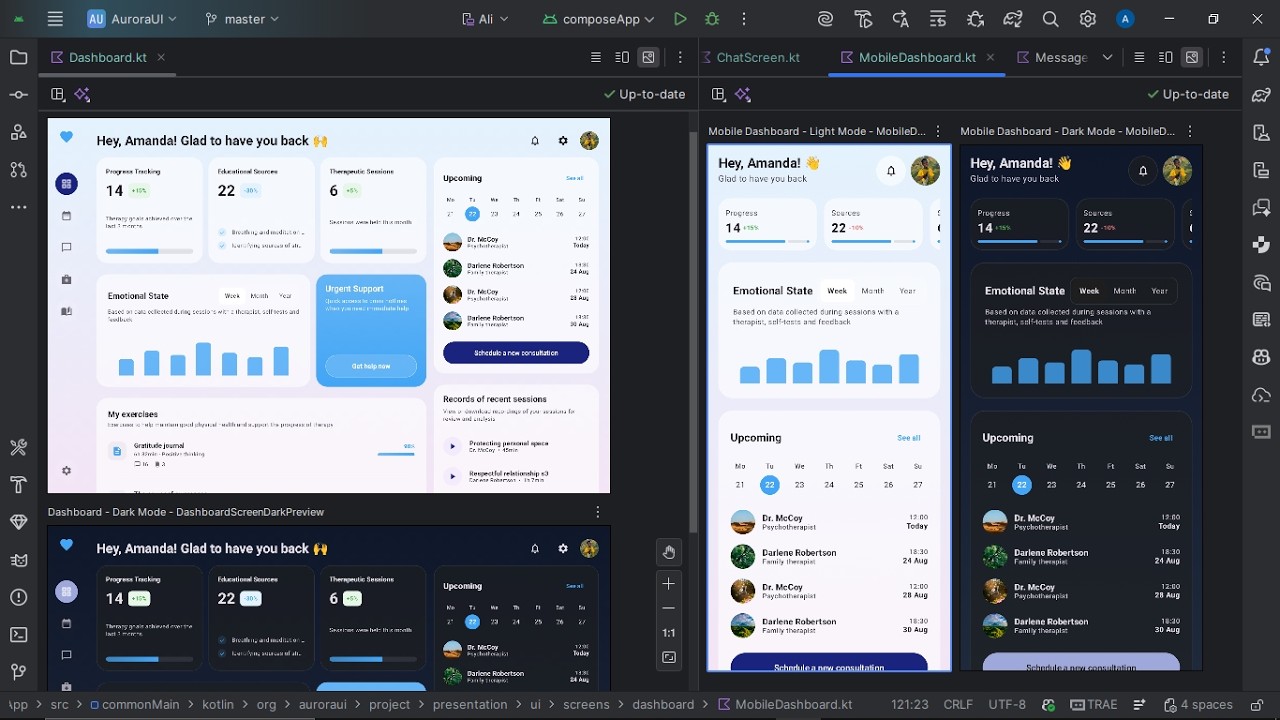Close the Dashboard.kt tab
This screenshot has width=1280, height=720.
coord(161,58)
